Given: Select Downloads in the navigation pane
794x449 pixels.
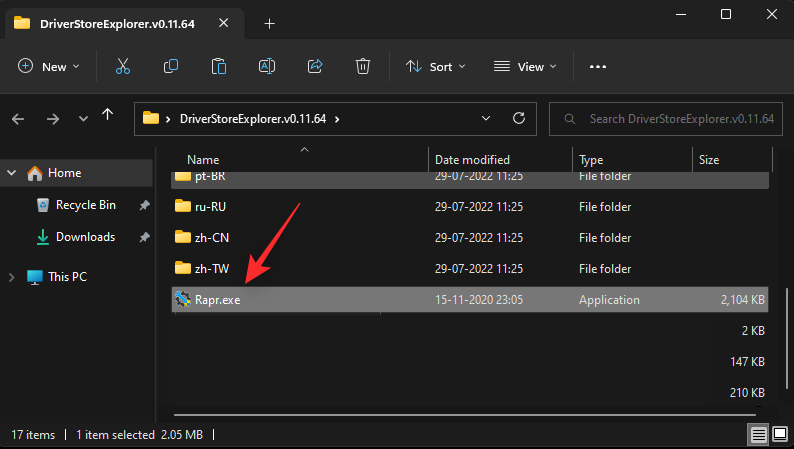Looking at the screenshot, I should (x=84, y=237).
